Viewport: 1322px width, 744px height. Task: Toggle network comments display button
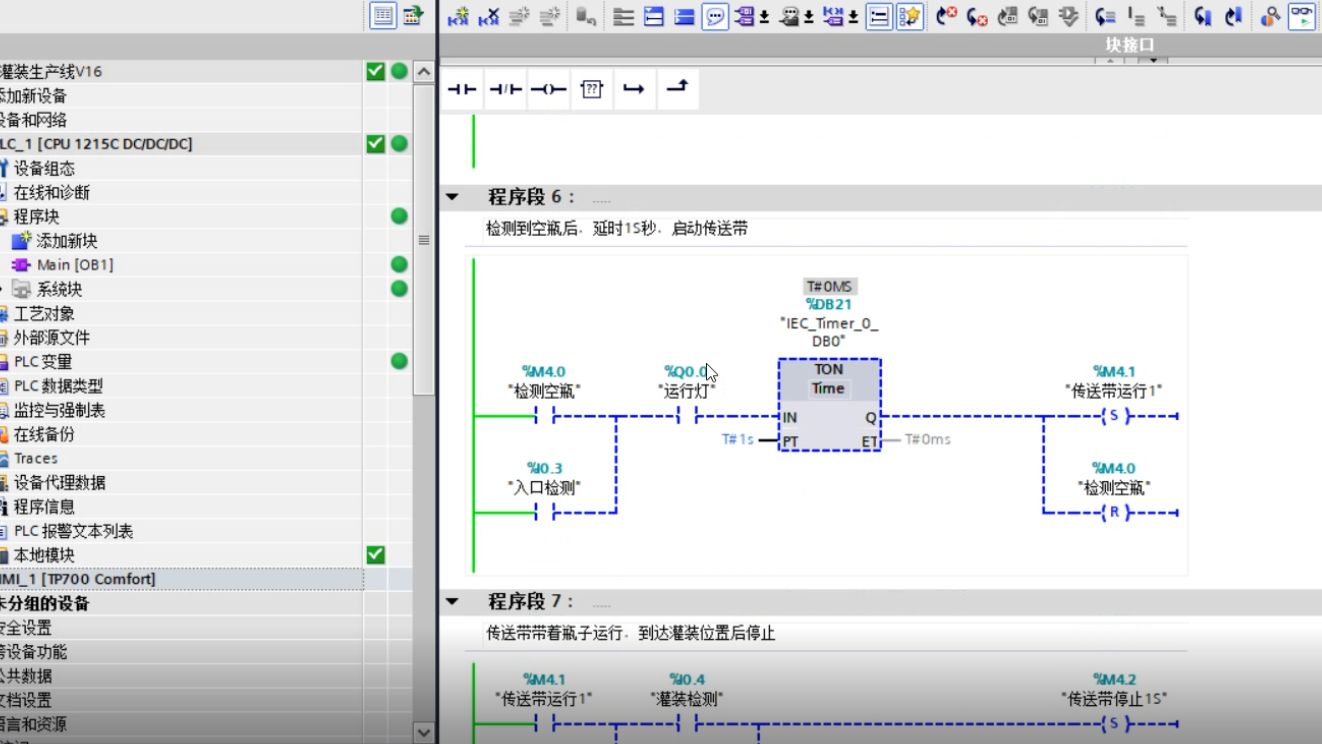tap(879, 16)
